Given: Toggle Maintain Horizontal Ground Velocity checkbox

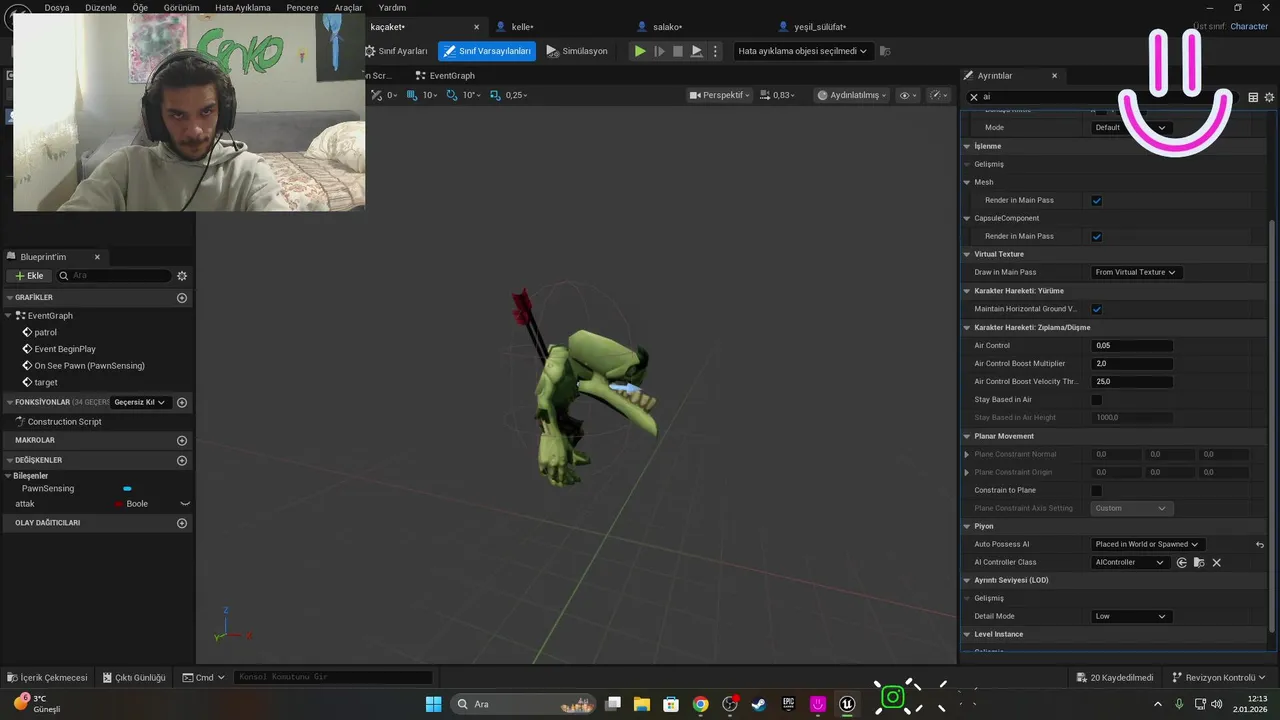Looking at the screenshot, I should 1097,309.
